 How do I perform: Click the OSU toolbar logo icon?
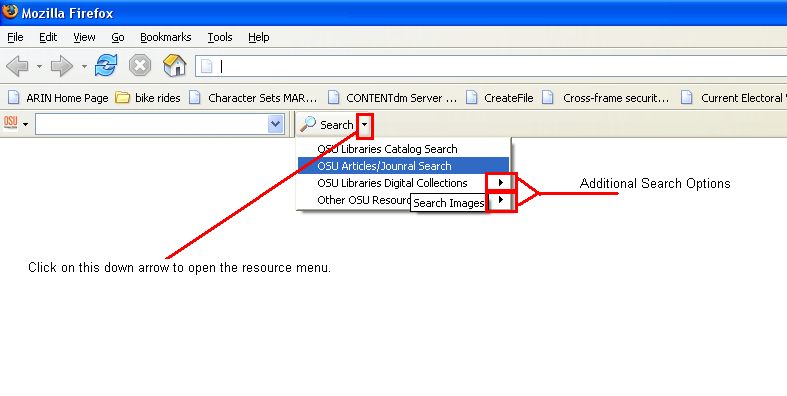click(x=11, y=123)
